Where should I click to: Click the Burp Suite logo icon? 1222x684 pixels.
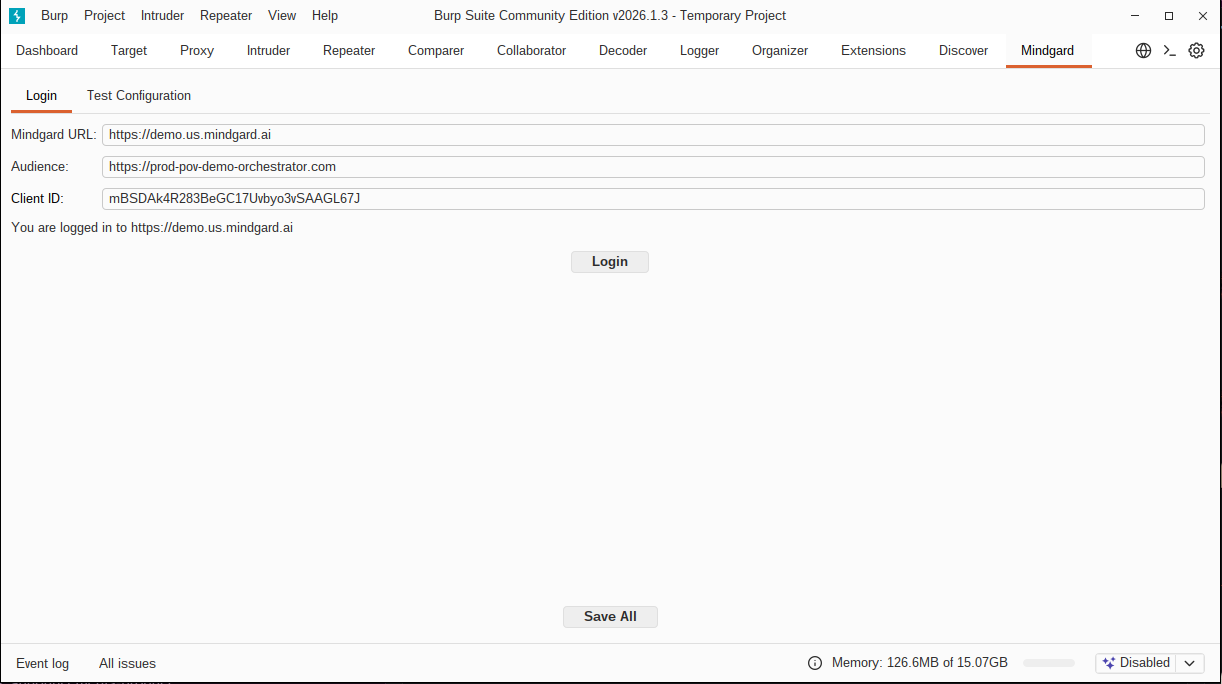pos(16,15)
